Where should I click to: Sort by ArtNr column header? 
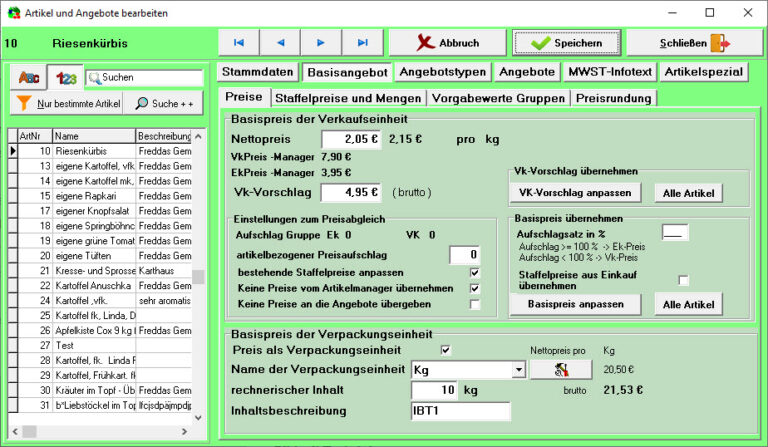point(35,136)
